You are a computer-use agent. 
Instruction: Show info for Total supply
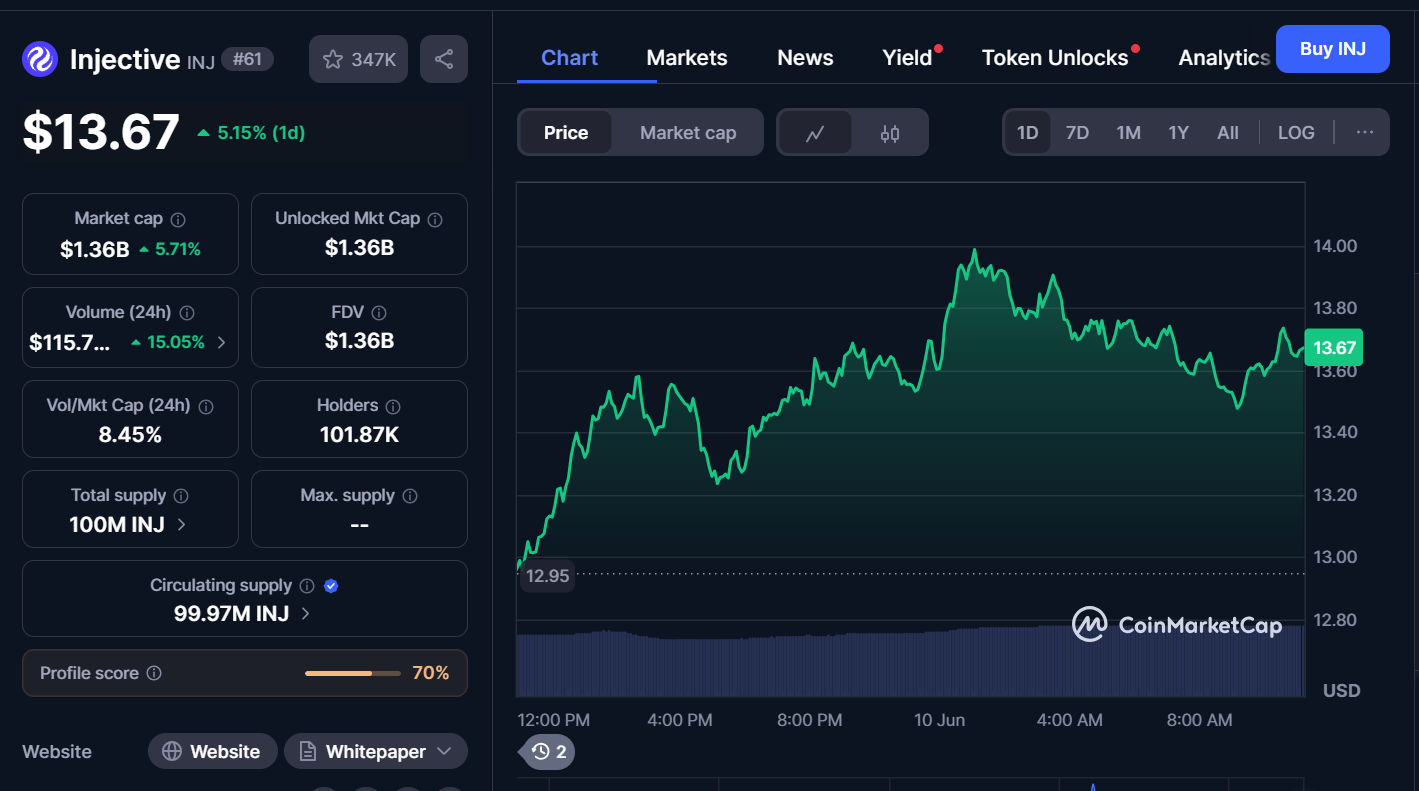point(181,496)
